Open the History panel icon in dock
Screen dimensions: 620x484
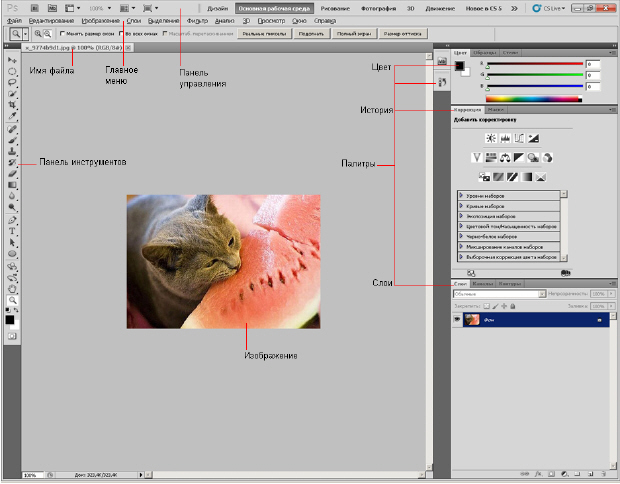pyautogui.click(x=442, y=84)
